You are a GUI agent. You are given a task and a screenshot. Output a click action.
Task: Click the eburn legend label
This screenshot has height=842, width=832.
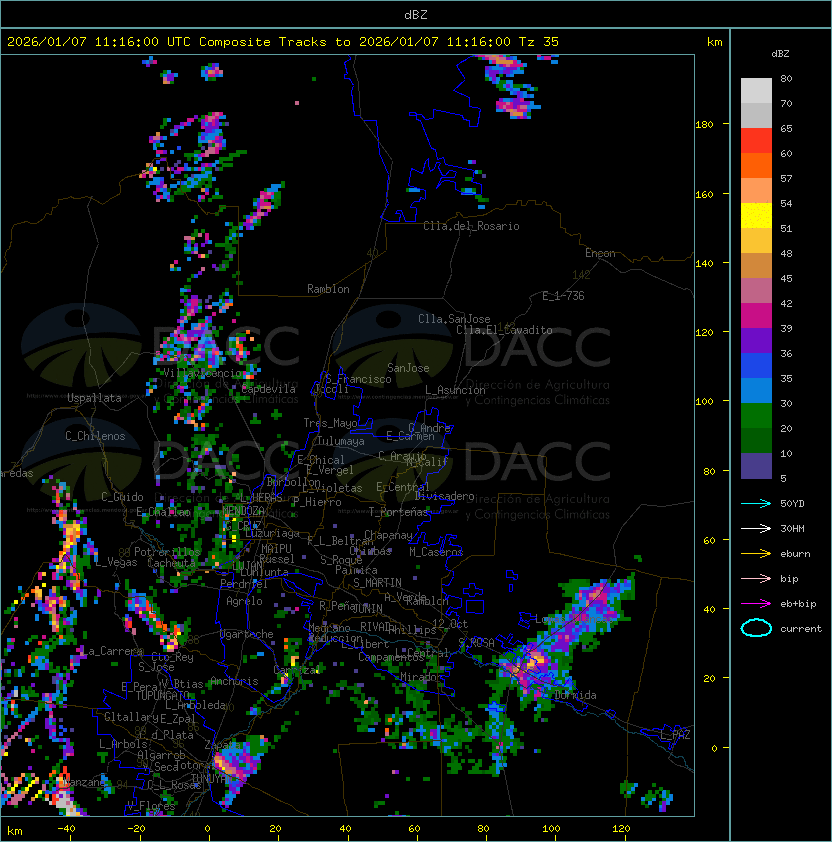click(x=795, y=554)
